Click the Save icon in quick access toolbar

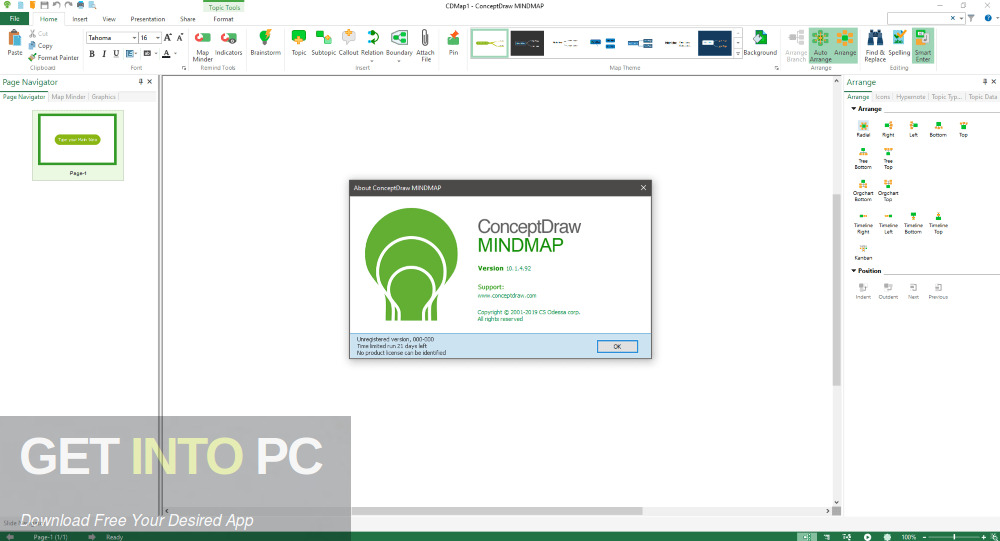44,5
